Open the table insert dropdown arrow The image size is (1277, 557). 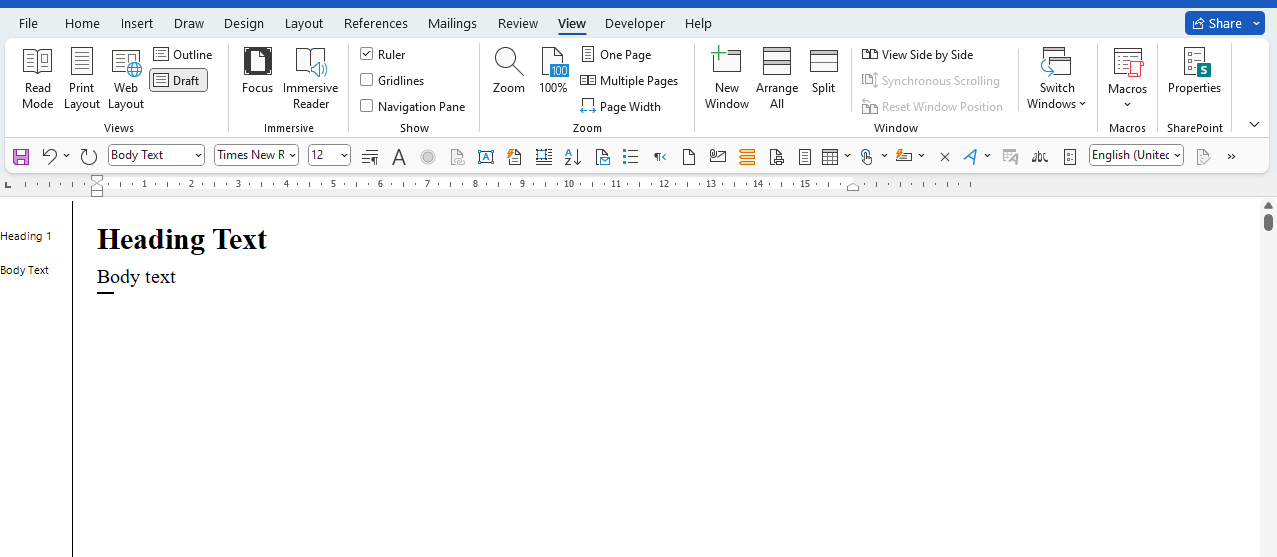point(847,156)
